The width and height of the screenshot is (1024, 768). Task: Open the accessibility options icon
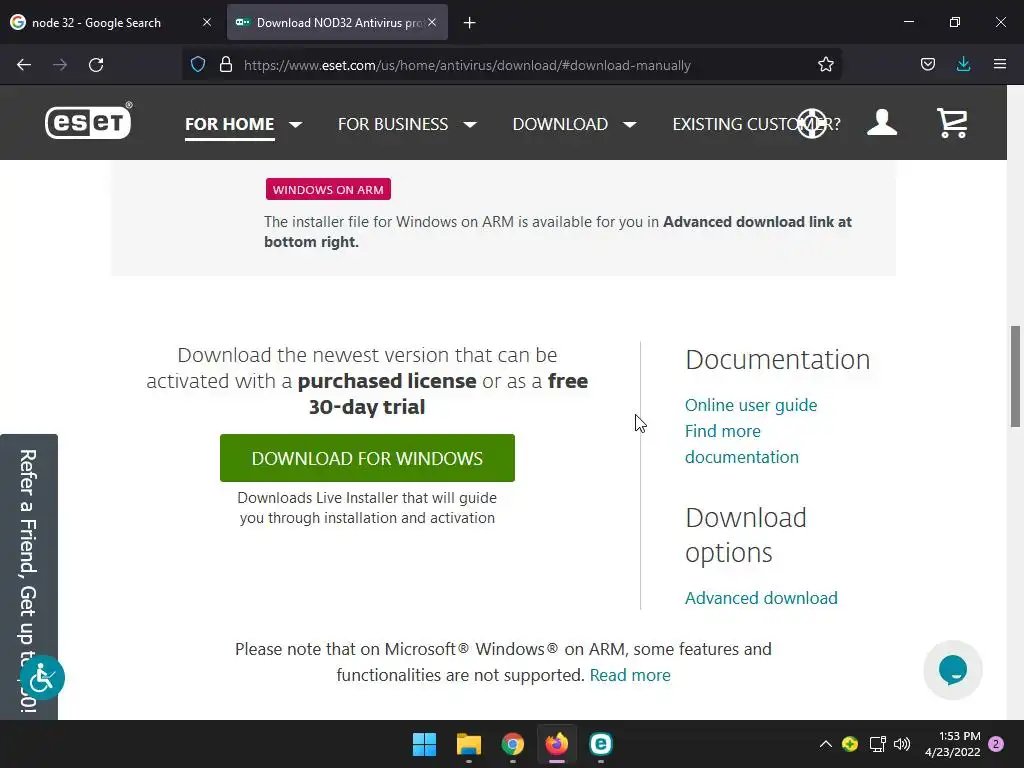[x=42, y=677]
